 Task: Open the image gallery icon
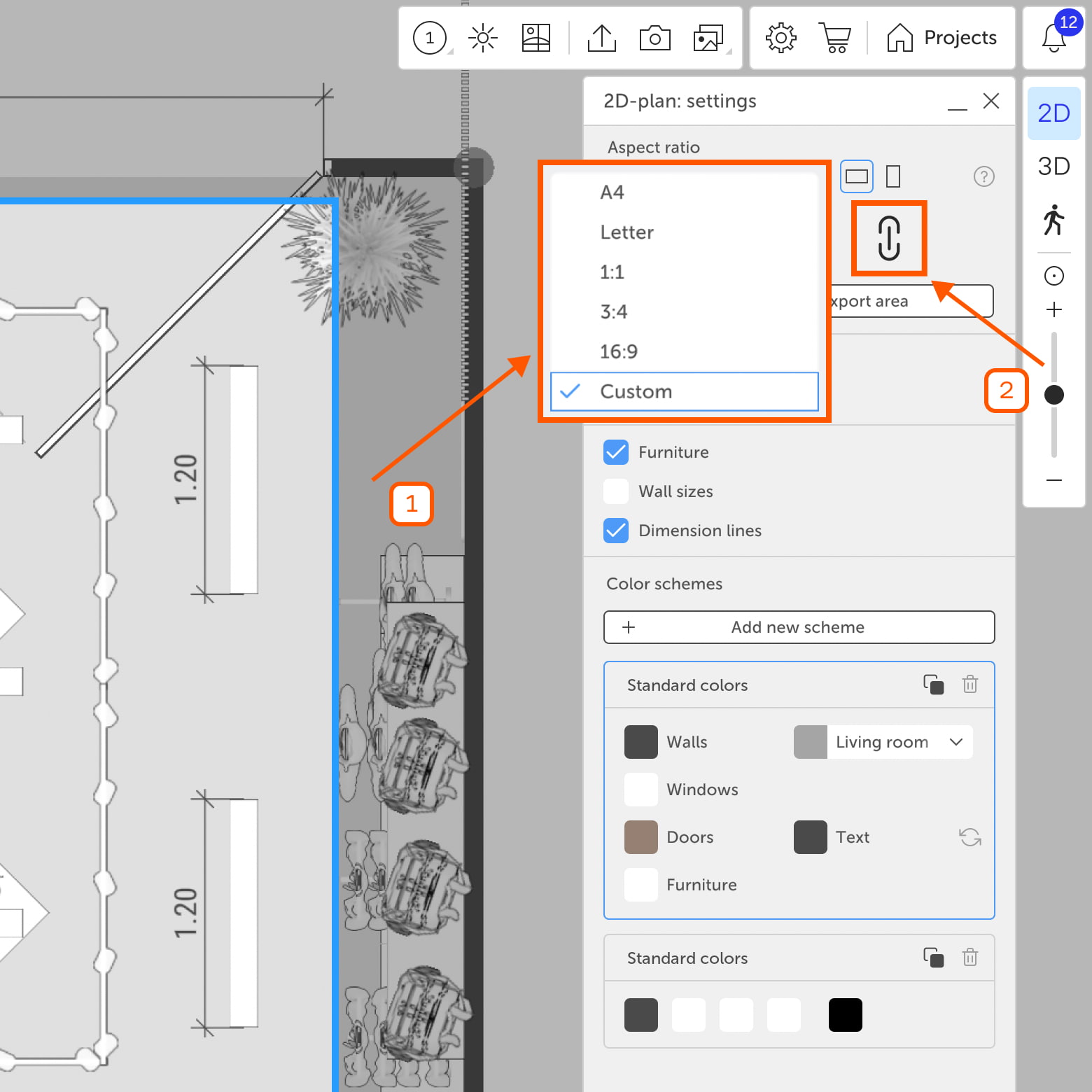708,38
